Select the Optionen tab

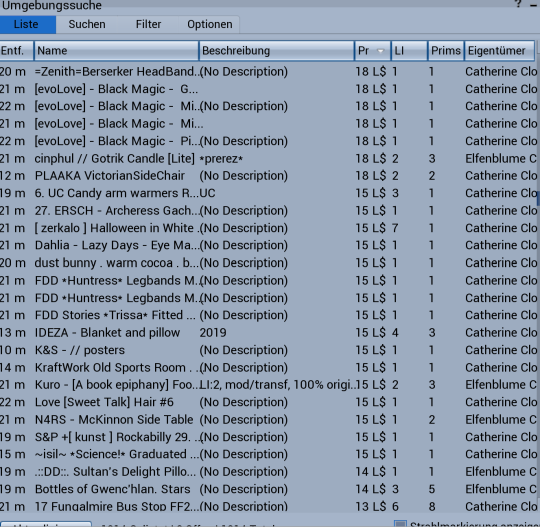pyautogui.click(x=209, y=24)
